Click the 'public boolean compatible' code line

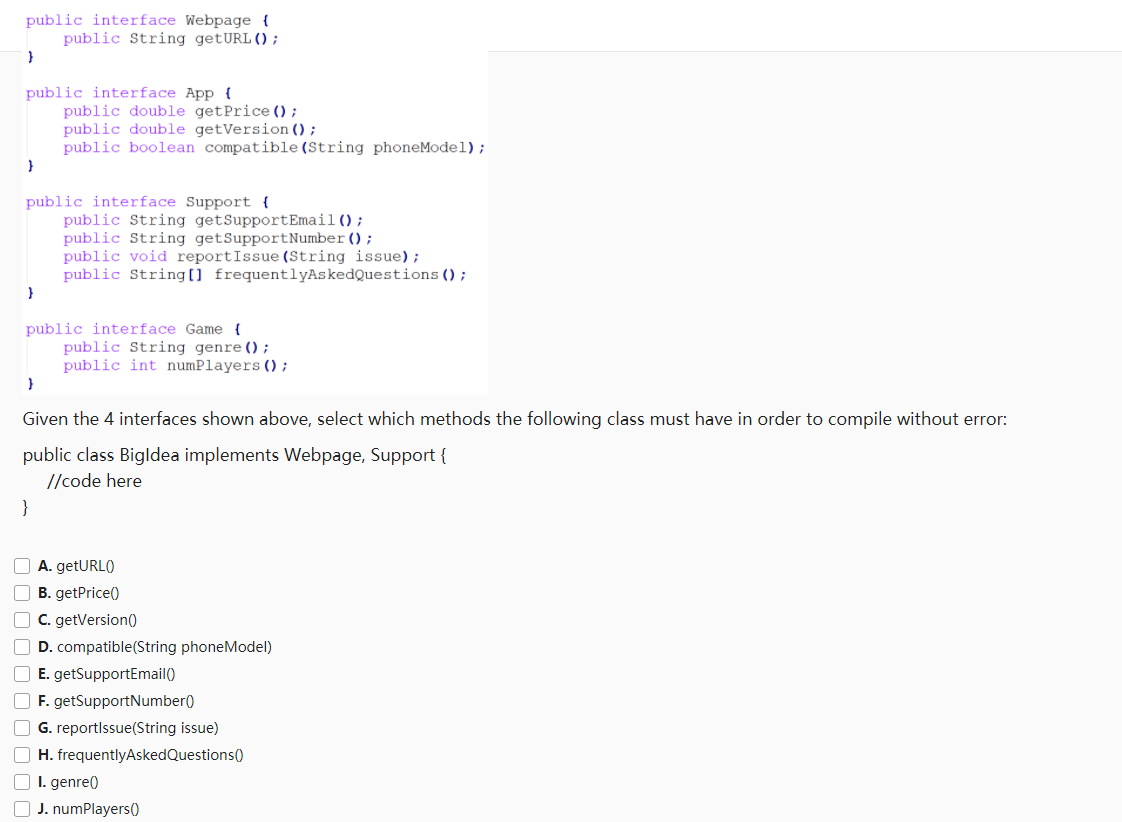point(274,147)
